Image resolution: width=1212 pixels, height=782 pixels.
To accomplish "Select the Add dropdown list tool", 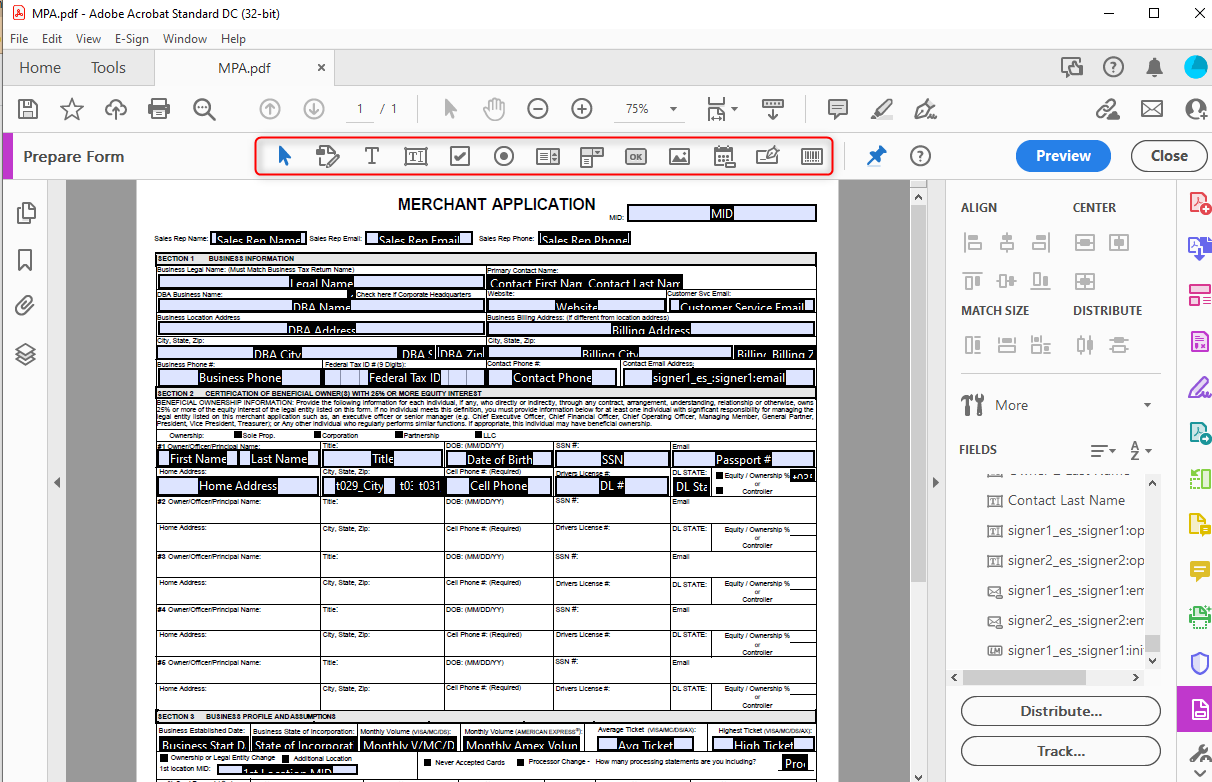I will [x=592, y=156].
